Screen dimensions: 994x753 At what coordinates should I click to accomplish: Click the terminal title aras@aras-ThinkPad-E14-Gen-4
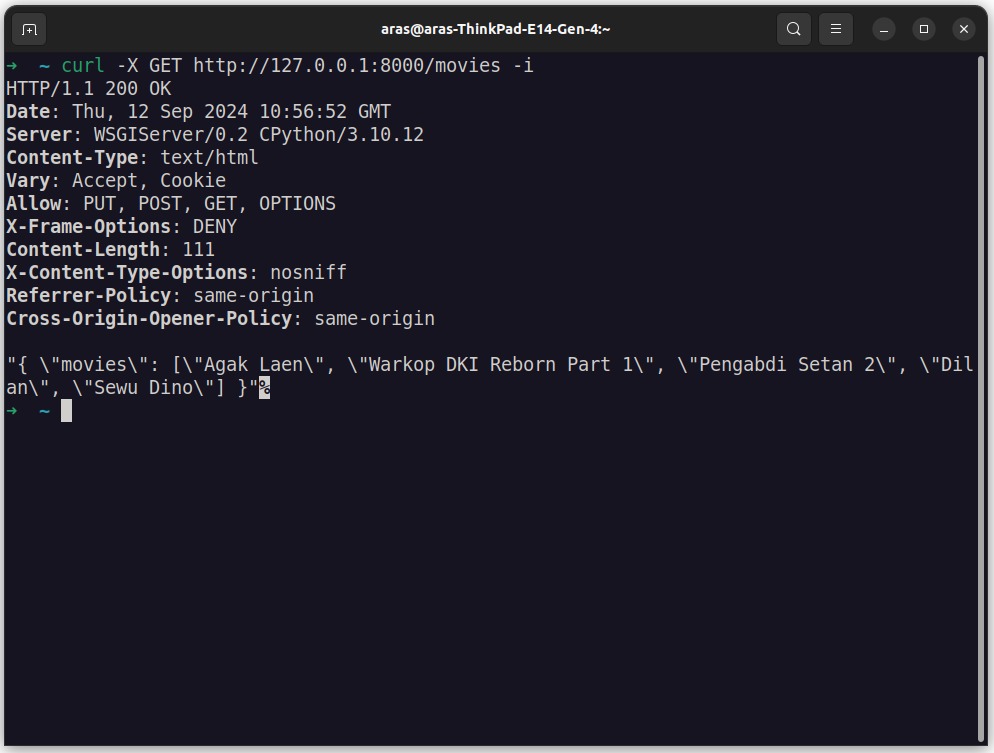(x=495, y=29)
